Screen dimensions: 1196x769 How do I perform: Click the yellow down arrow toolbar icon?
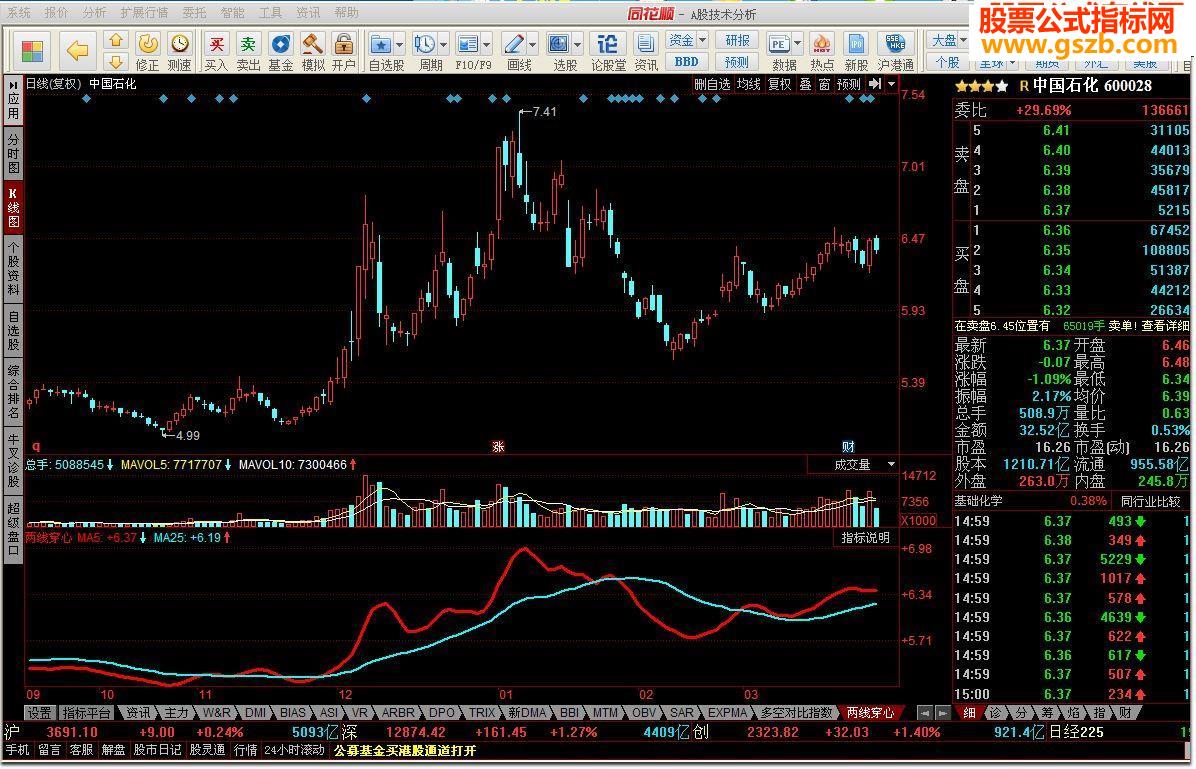tap(115, 62)
